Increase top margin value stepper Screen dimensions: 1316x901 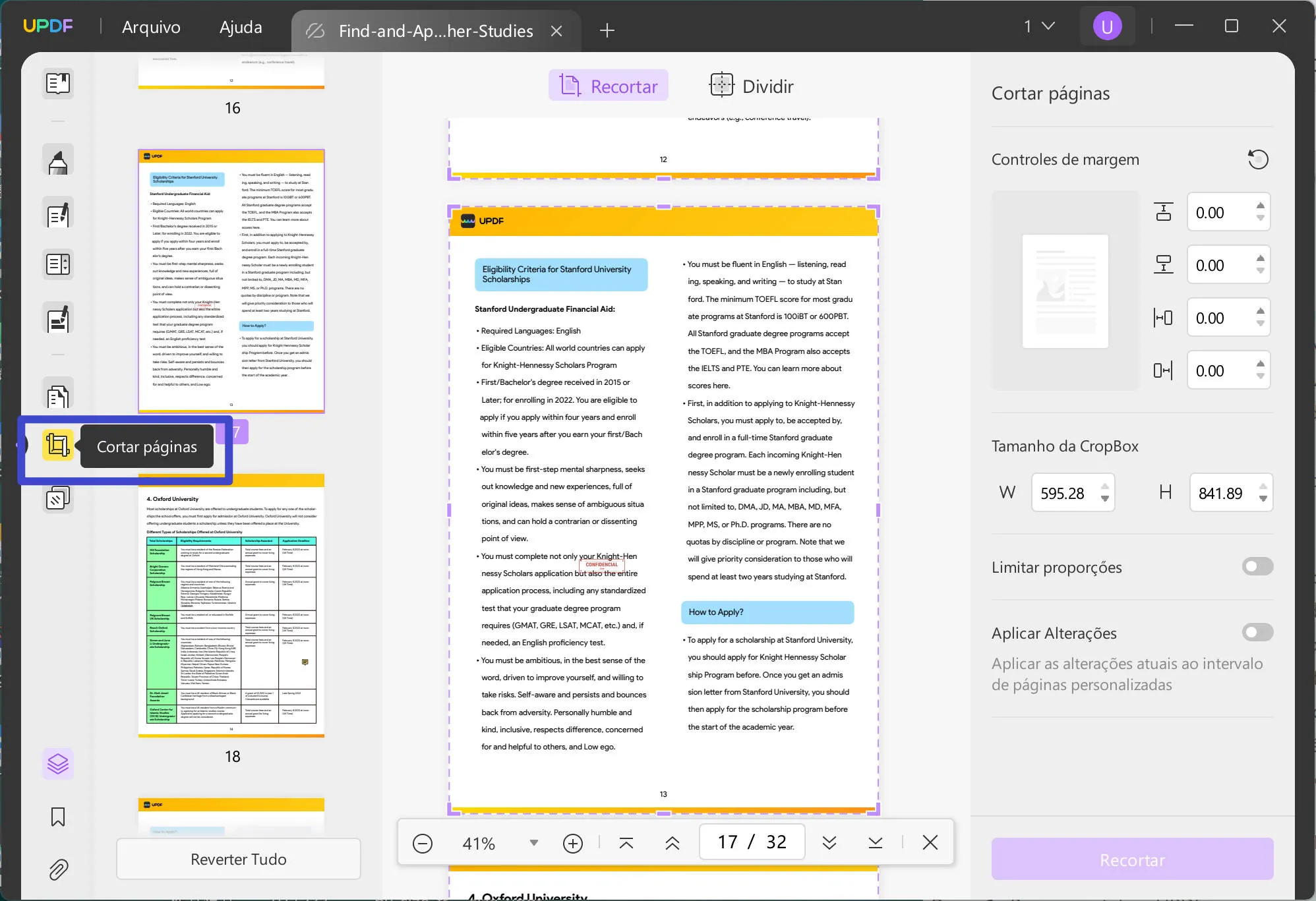(1261, 206)
